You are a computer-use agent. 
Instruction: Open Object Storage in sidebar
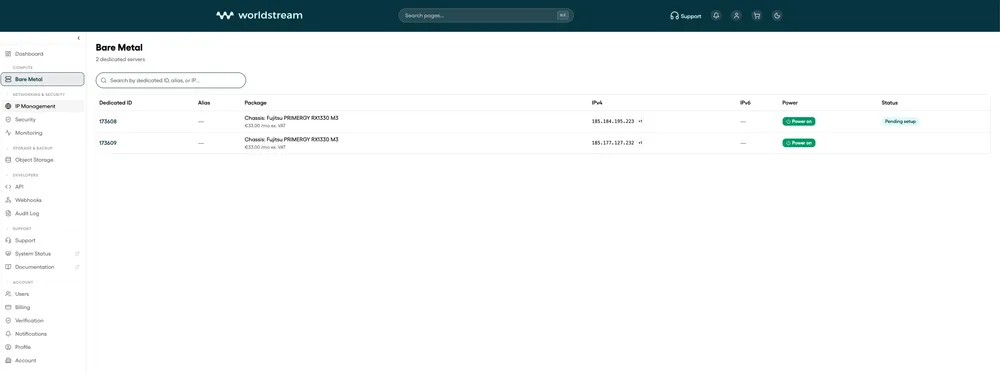pyautogui.click(x=42, y=159)
